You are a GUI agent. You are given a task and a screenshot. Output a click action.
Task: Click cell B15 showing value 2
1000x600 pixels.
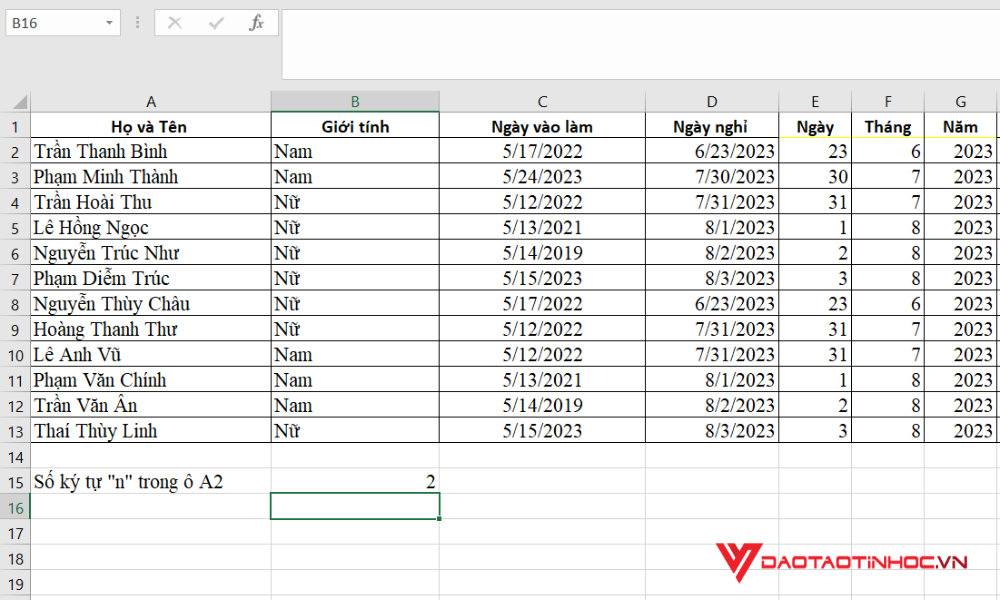point(355,482)
